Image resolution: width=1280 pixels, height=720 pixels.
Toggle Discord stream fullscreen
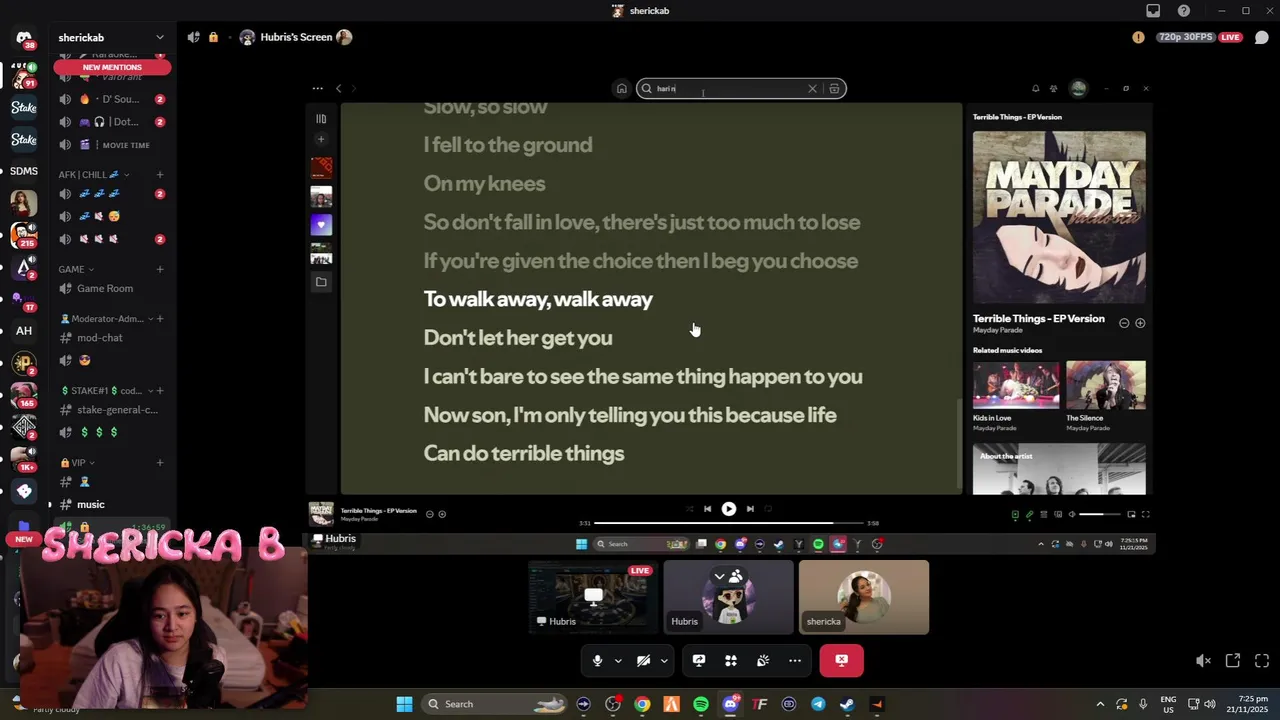coord(1262,660)
